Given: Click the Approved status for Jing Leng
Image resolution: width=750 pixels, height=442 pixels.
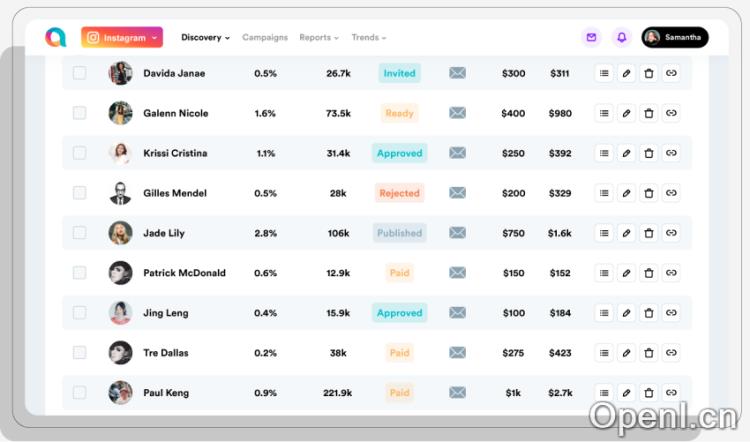Looking at the screenshot, I should (400, 313).
